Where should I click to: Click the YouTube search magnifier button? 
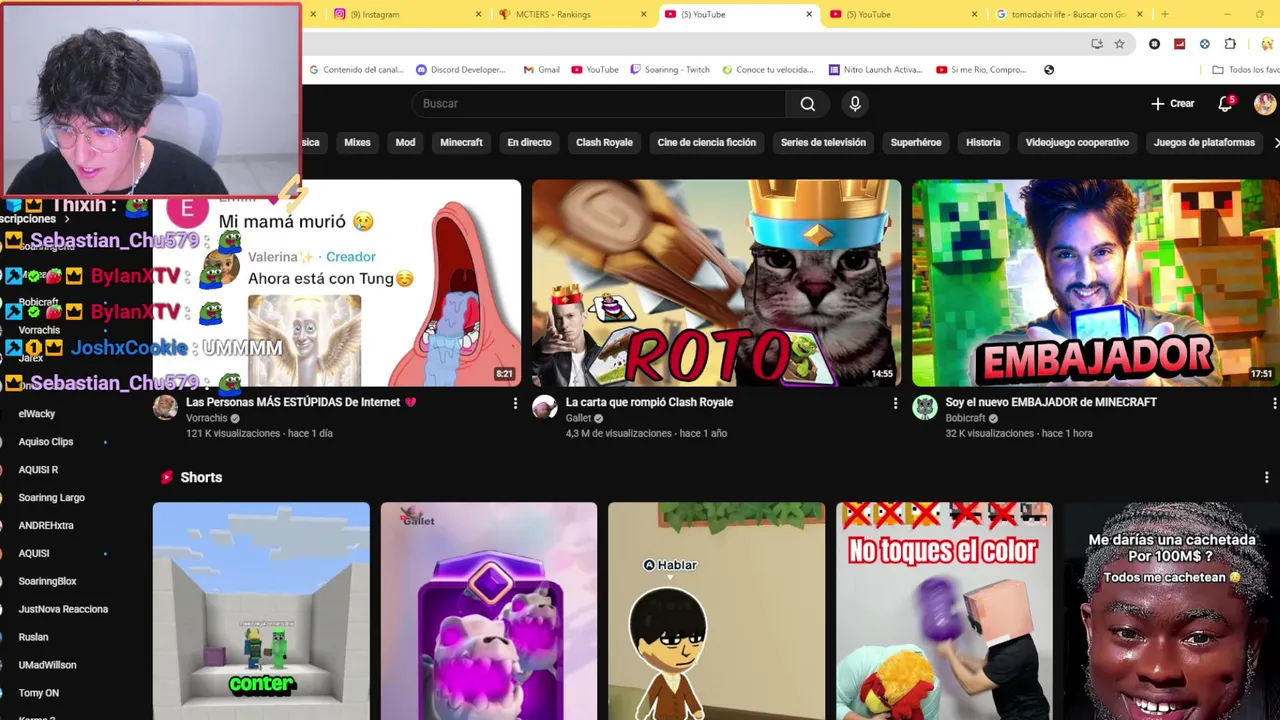coord(808,104)
